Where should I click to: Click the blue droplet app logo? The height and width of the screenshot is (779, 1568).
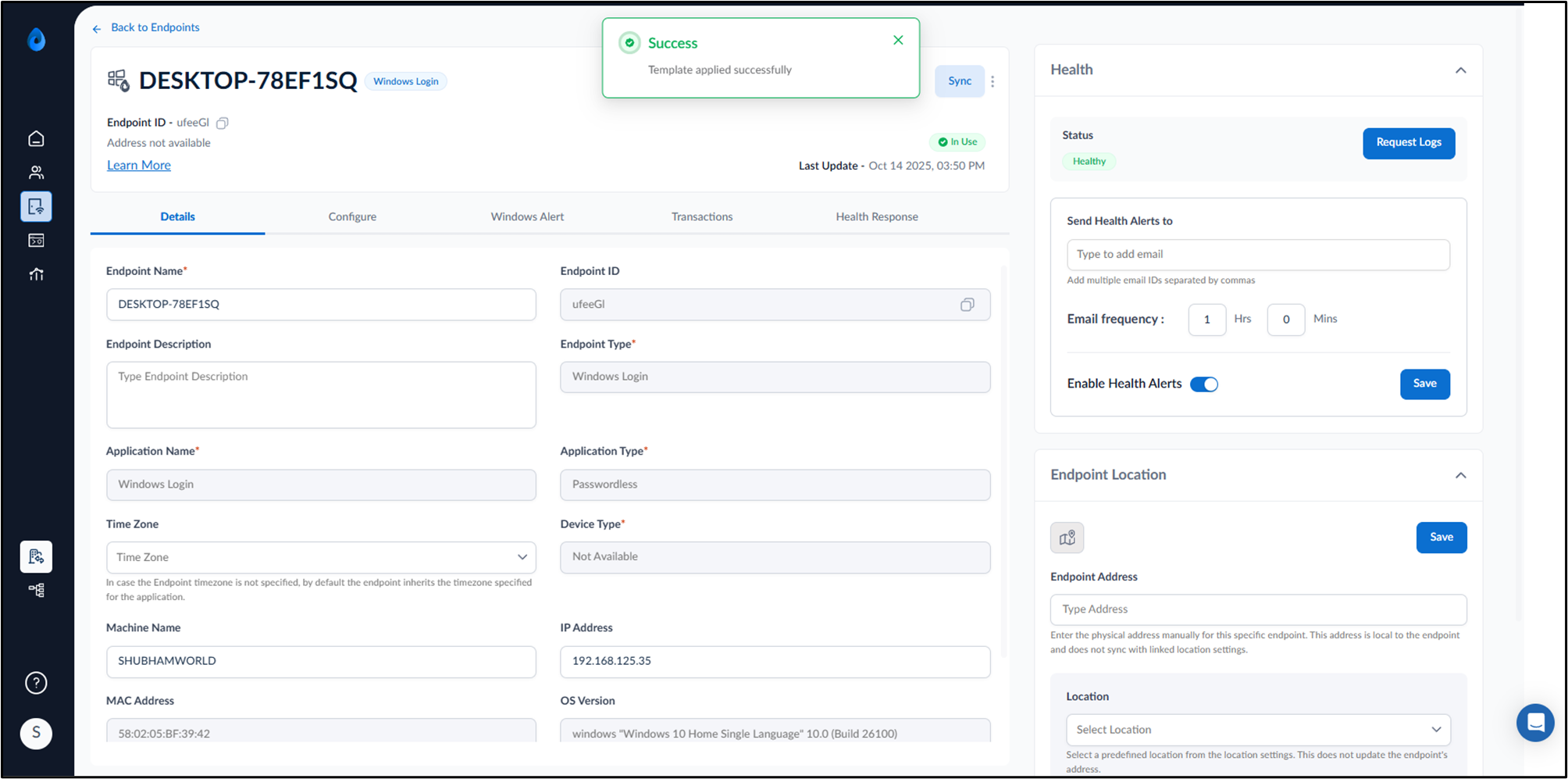pyautogui.click(x=36, y=39)
